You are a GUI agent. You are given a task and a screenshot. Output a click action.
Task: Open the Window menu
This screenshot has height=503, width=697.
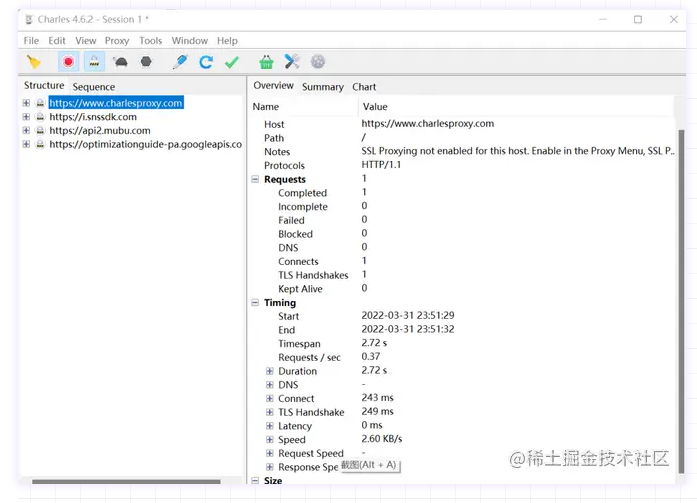coord(190,41)
